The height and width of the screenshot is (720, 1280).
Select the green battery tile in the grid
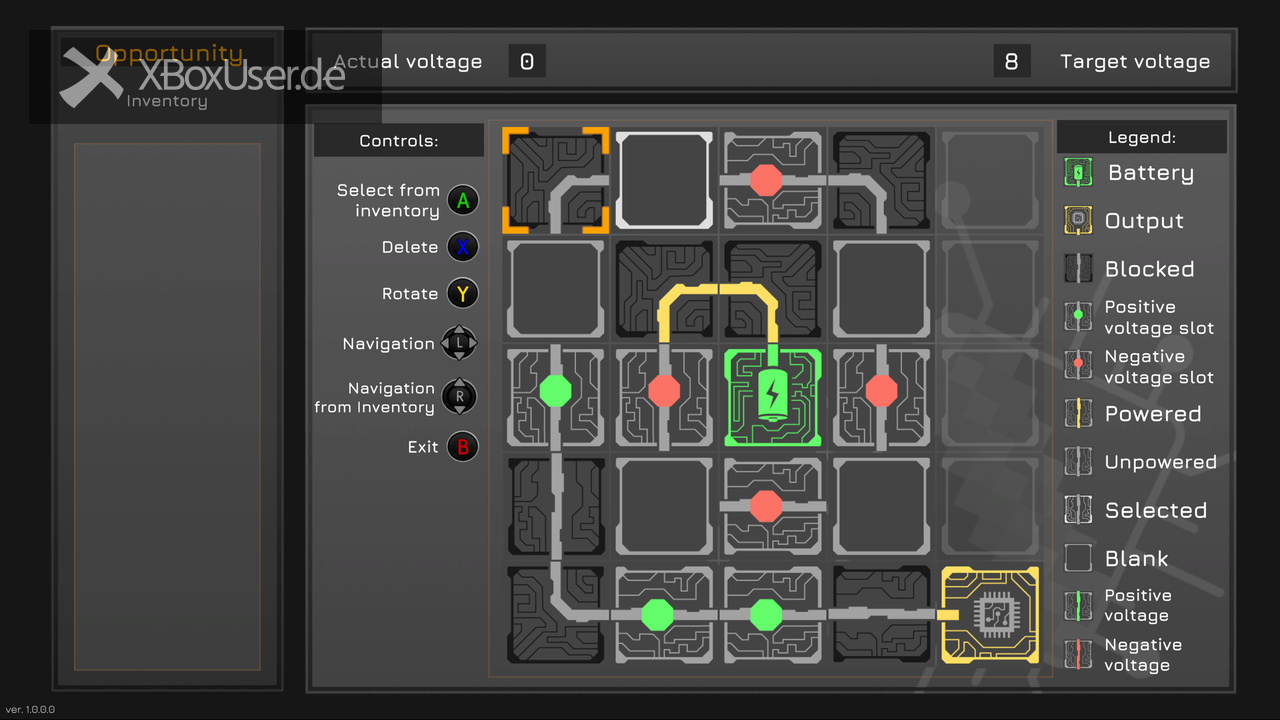tap(772, 397)
